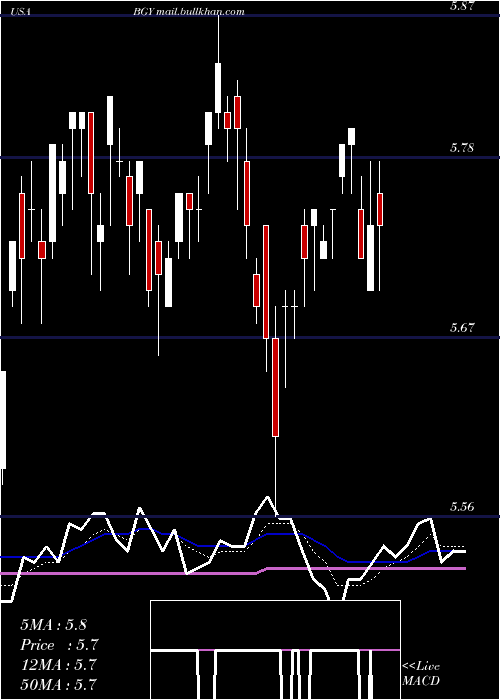
Task: Click the 5.67 price level label
Action: point(462,328)
